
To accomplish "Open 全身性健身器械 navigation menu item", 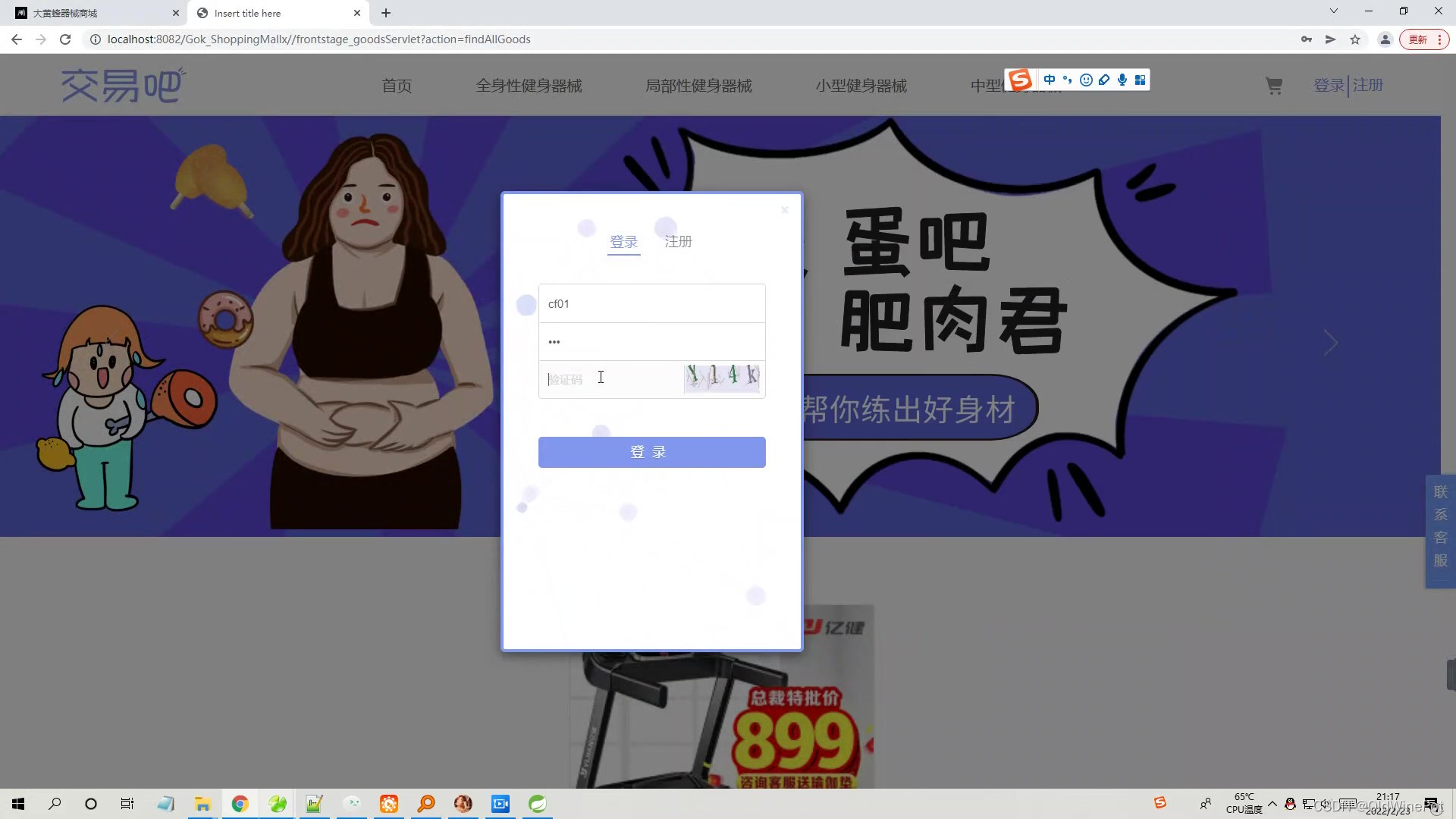I will point(529,86).
